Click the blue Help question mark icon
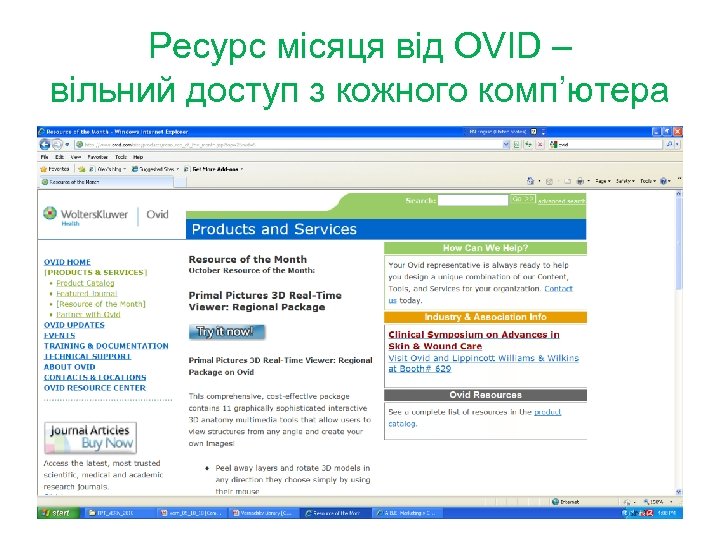 (664, 181)
